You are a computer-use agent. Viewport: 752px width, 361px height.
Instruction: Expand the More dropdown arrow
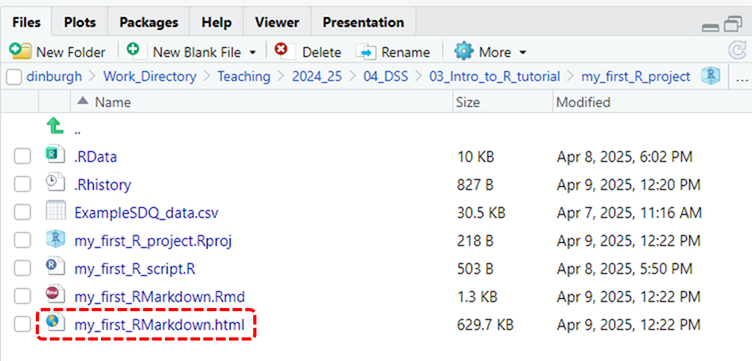(523, 52)
